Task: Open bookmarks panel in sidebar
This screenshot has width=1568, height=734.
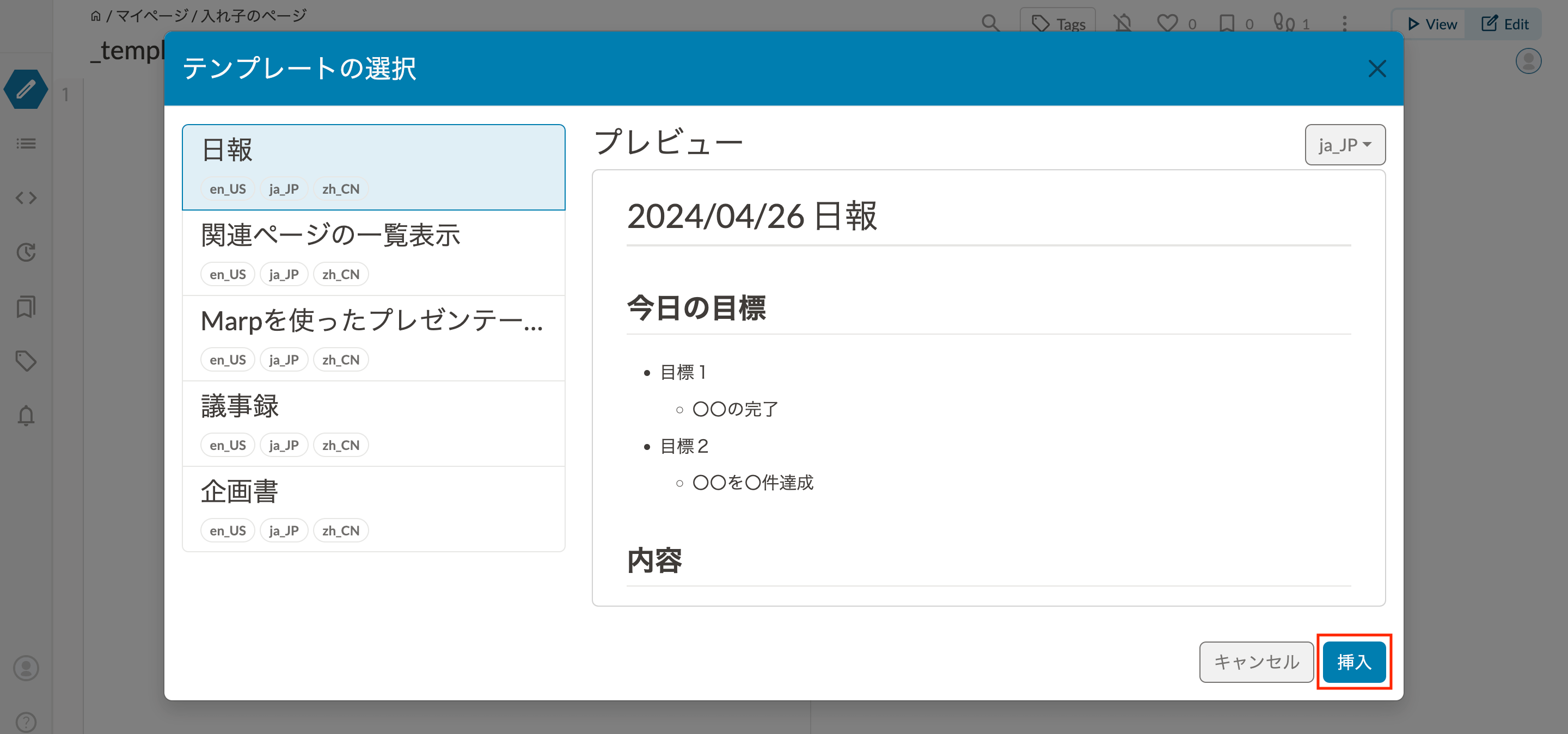Action: (x=25, y=306)
